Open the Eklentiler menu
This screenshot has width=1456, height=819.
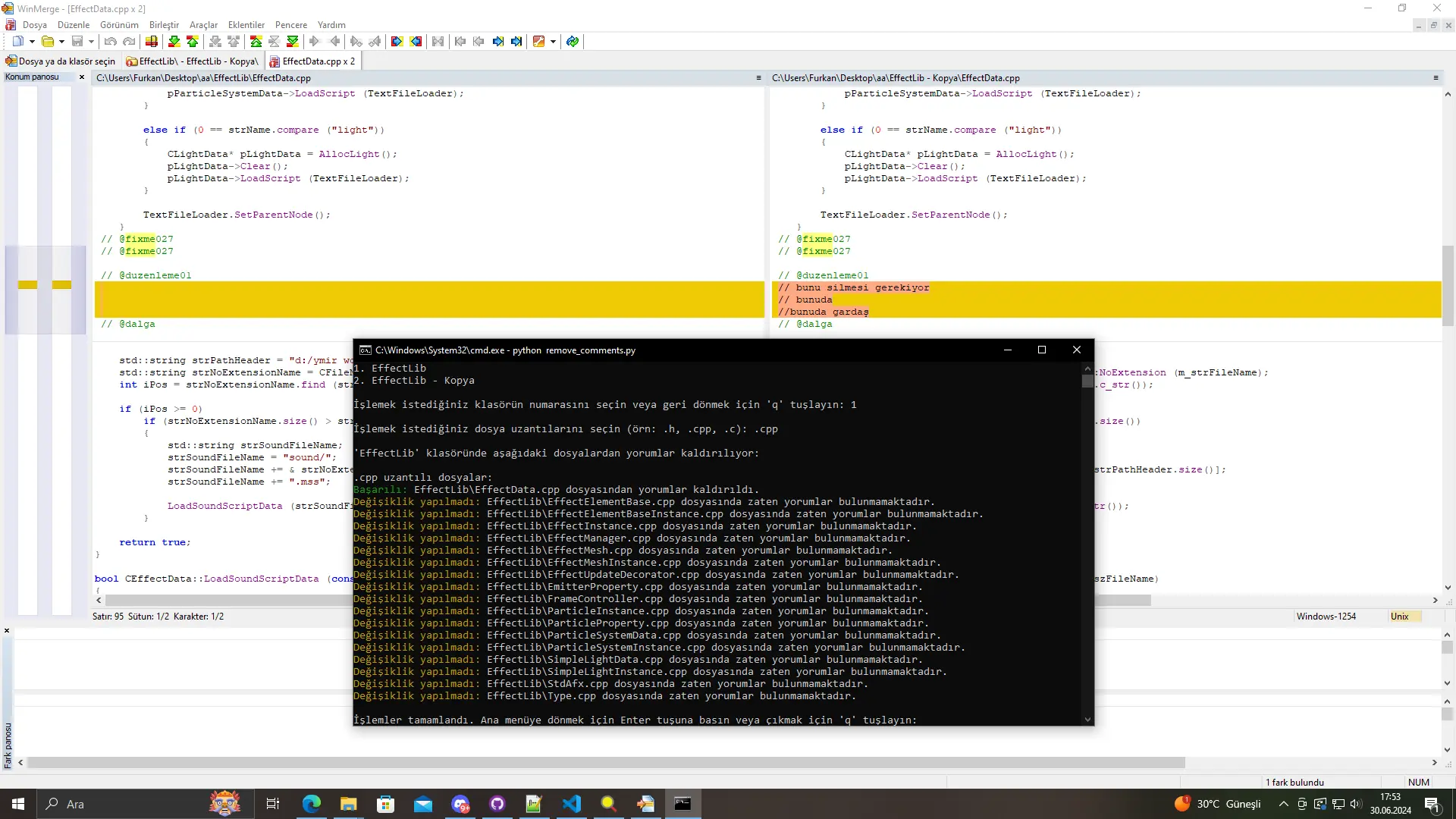point(246,25)
